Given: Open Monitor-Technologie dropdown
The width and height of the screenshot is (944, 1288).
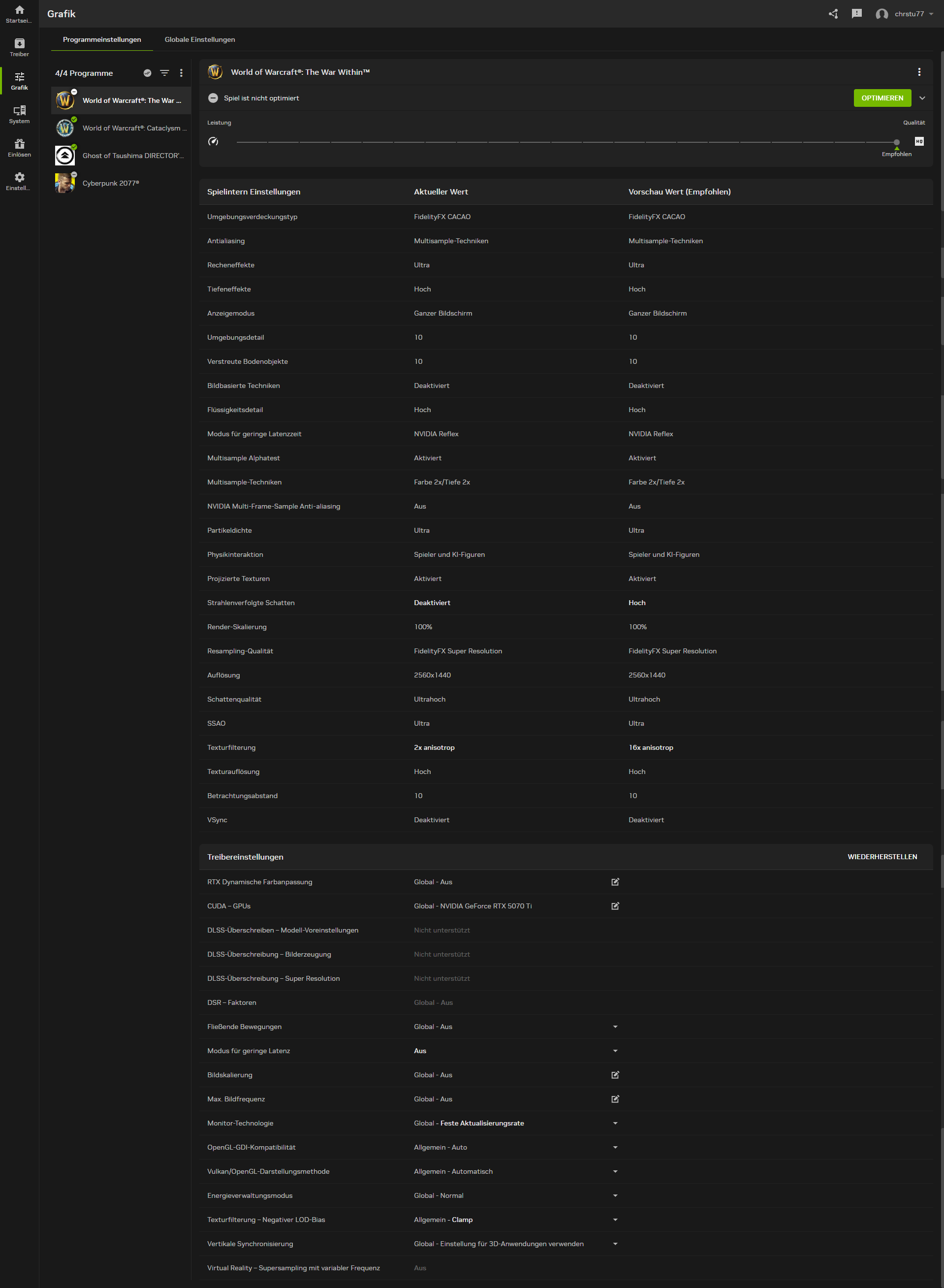Looking at the screenshot, I should pyautogui.click(x=615, y=1124).
